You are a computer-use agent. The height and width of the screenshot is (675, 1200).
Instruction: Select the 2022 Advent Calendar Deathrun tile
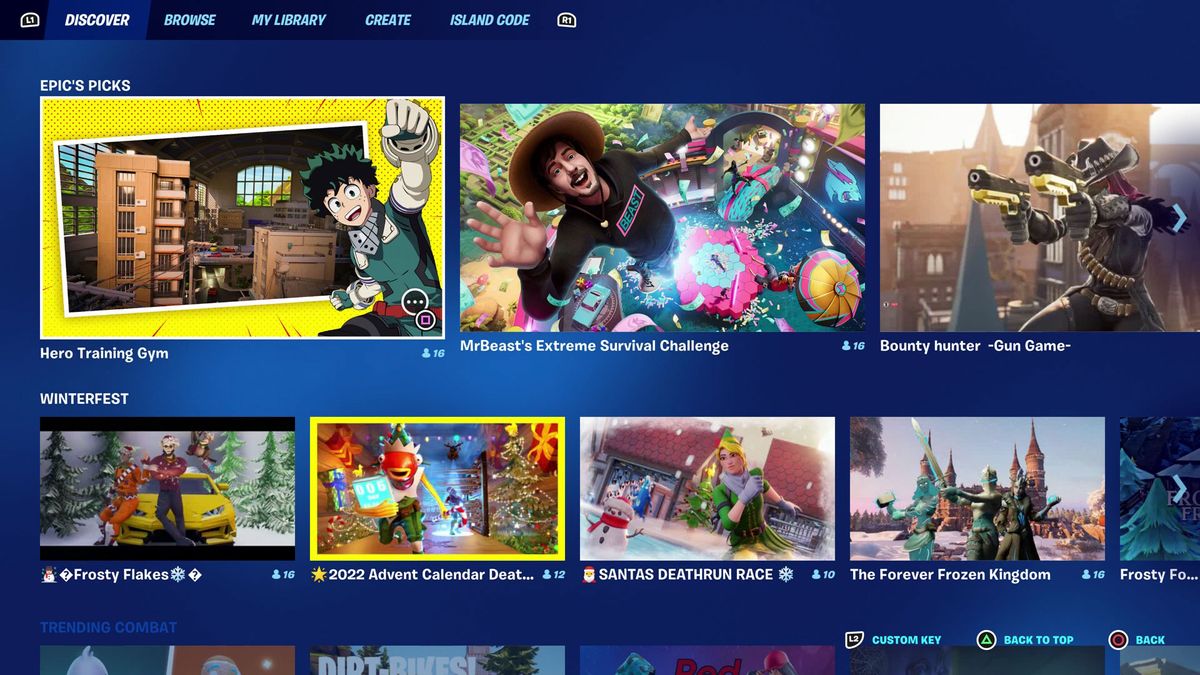(438, 487)
